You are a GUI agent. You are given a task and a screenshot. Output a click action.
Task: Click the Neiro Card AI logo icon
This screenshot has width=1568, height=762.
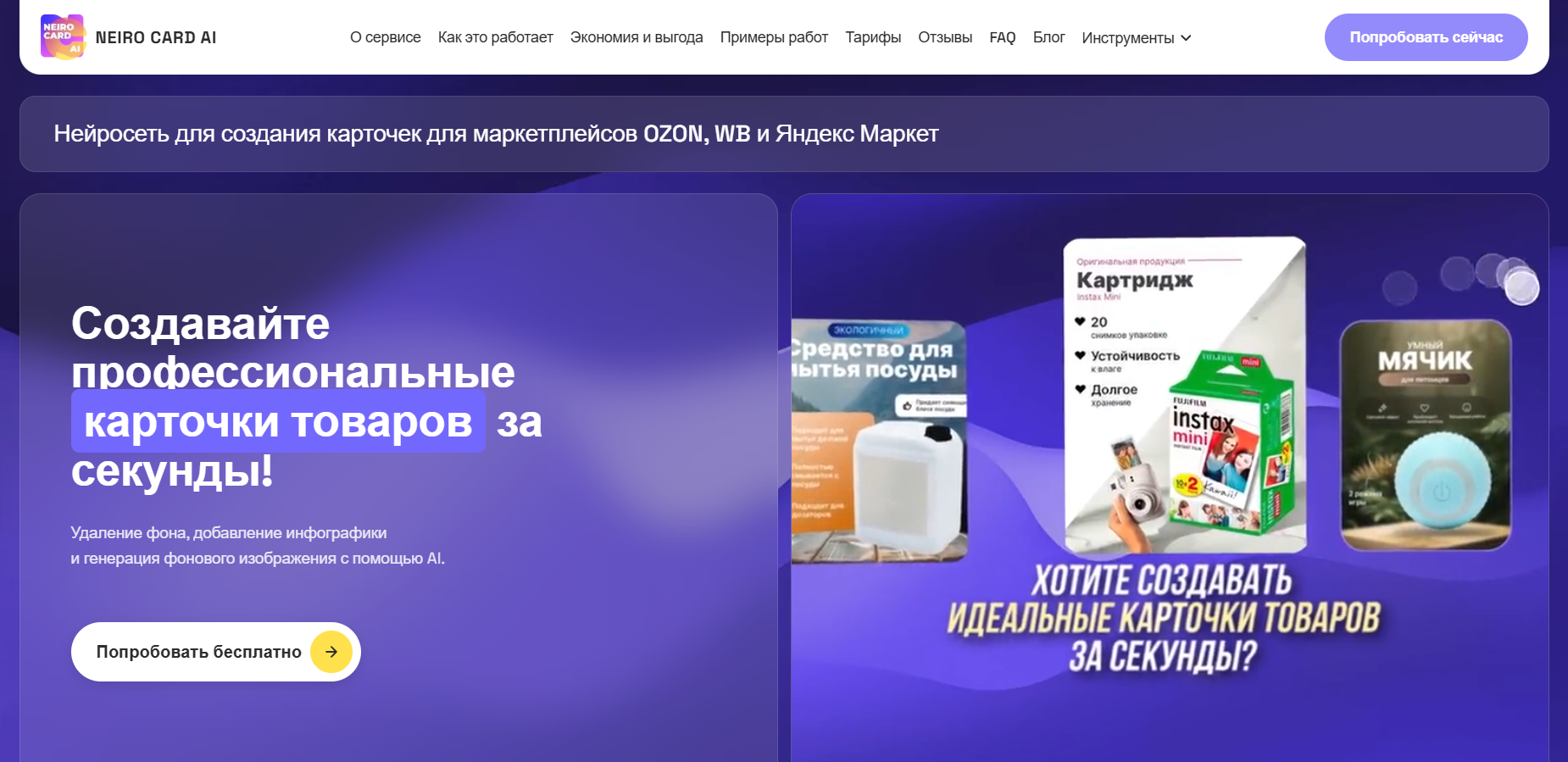click(63, 37)
